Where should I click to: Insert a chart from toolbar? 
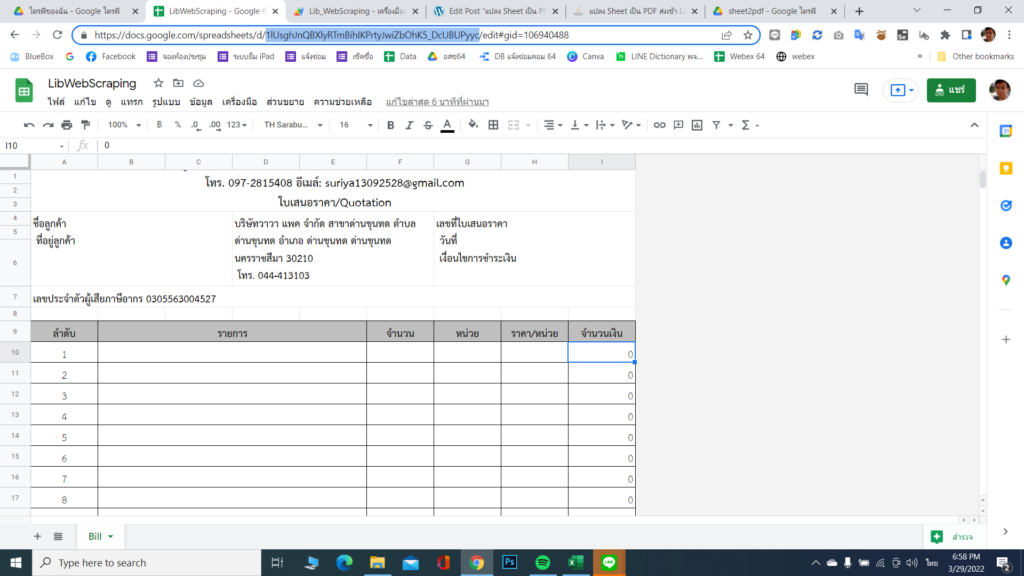(x=697, y=125)
